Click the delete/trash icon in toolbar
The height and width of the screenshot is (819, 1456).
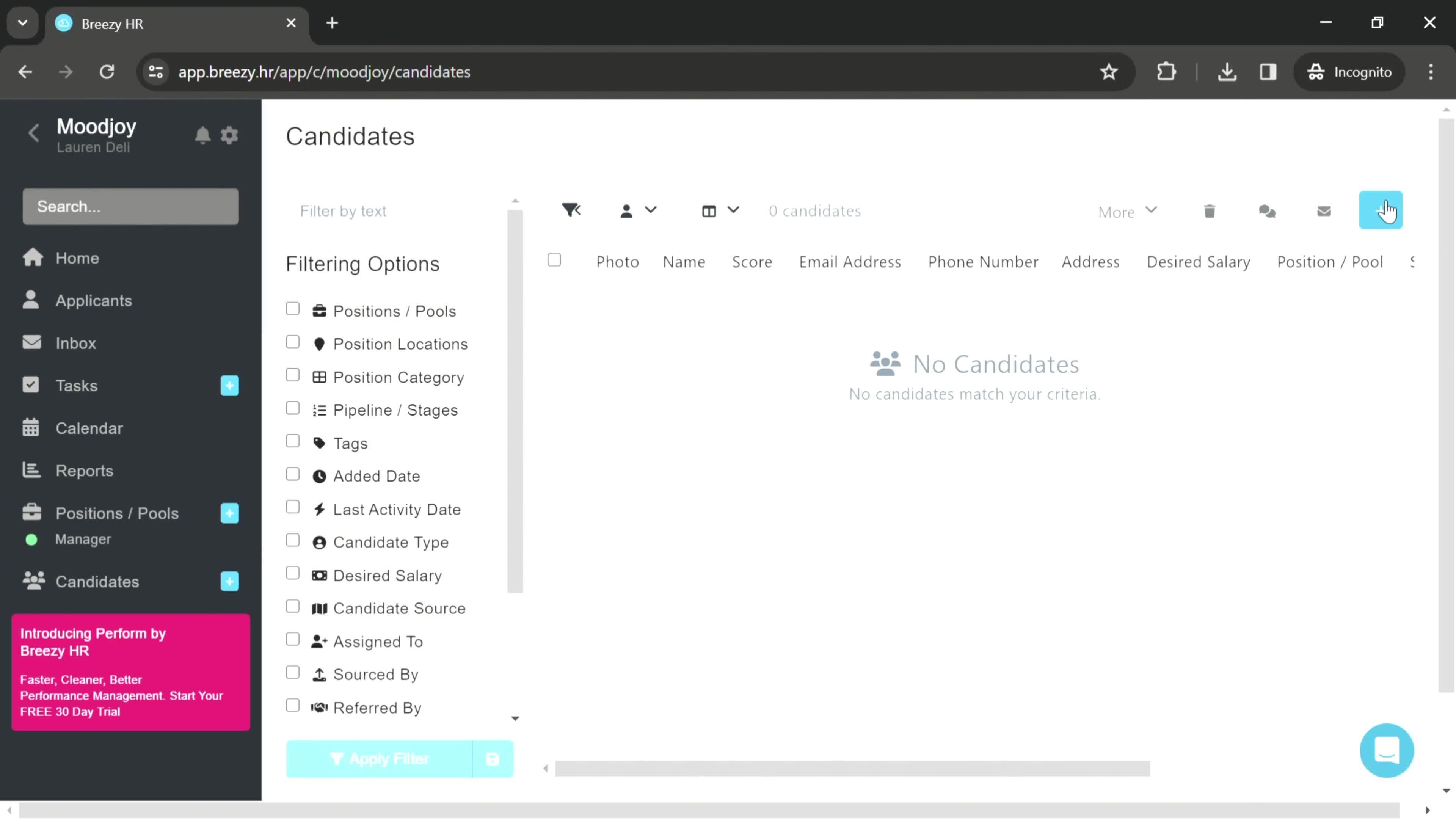[x=1211, y=211]
